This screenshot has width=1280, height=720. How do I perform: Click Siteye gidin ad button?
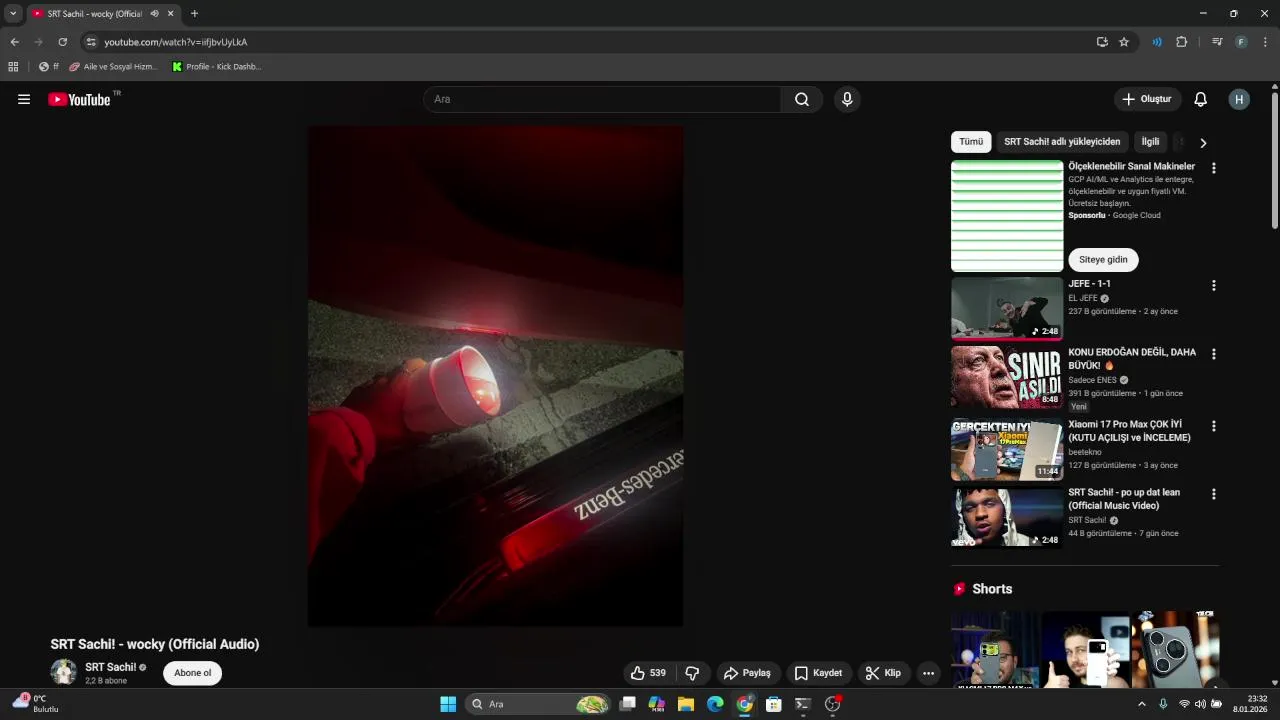point(1103,260)
